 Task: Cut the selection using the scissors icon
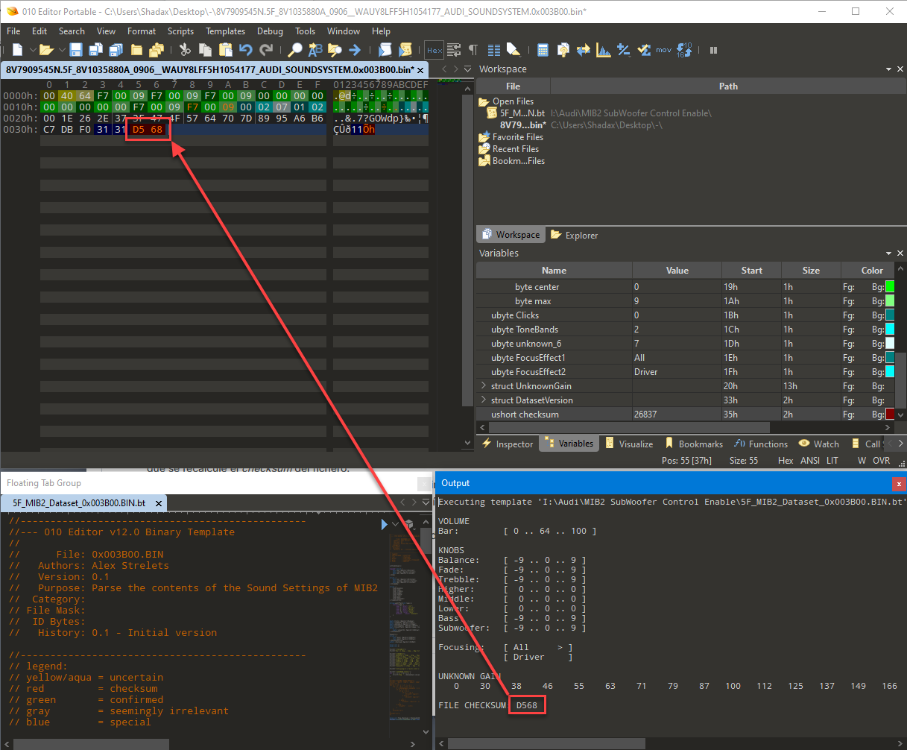(x=185, y=50)
